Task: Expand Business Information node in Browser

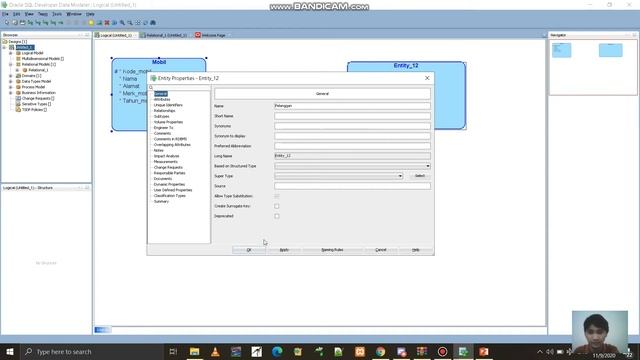Action: click(x=11, y=93)
